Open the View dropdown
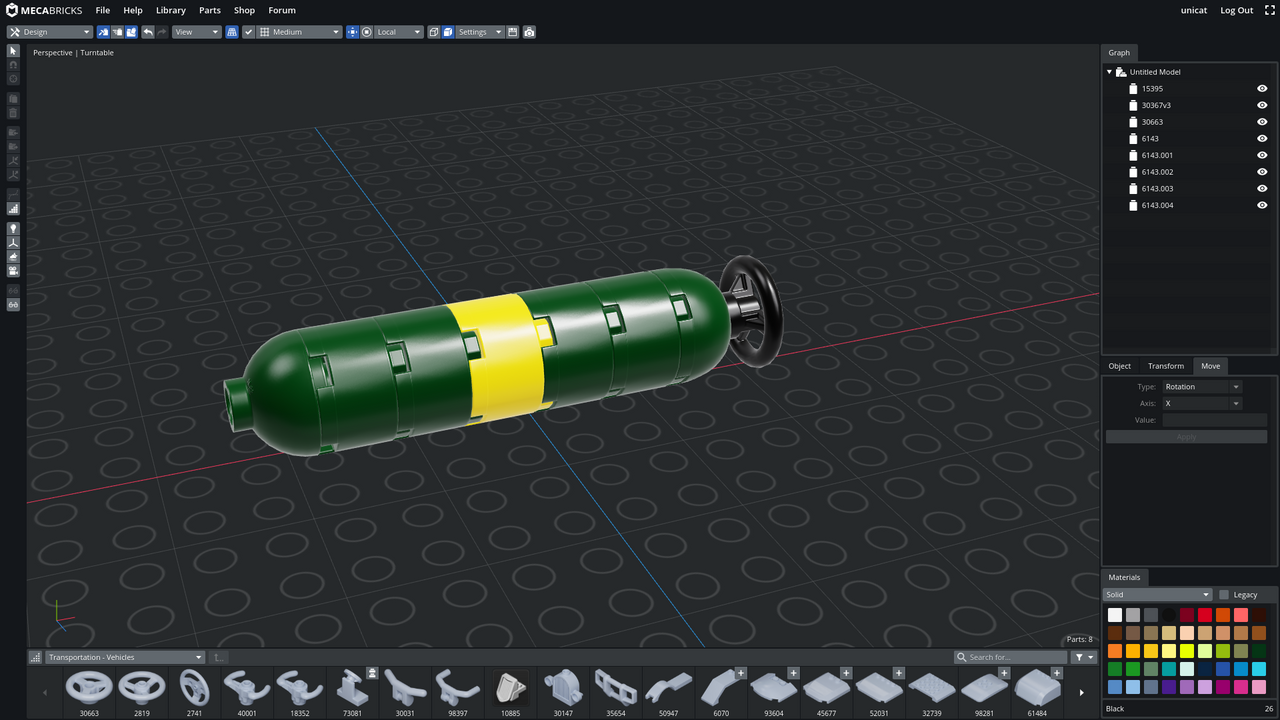The width and height of the screenshot is (1280, 720). tap(196, 32)
